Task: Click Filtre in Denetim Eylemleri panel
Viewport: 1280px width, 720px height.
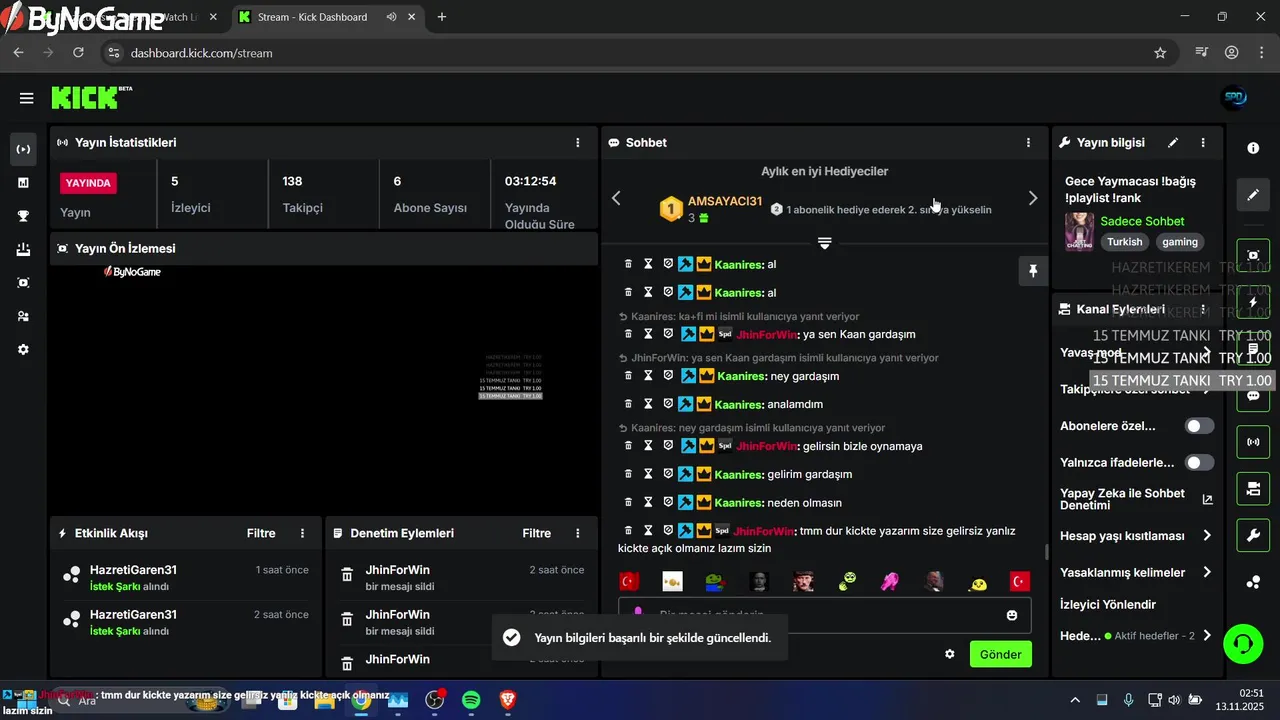Action: [x=536, y=534]
